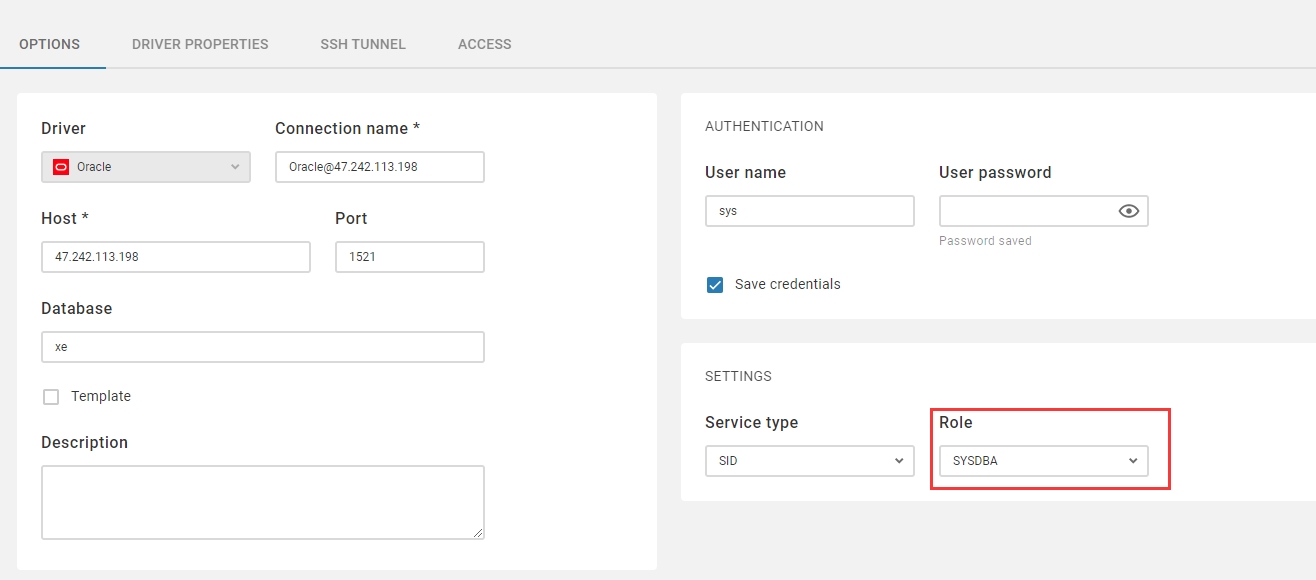
Task: Click the Save credentials label text
Action: (x=787, y=285)
